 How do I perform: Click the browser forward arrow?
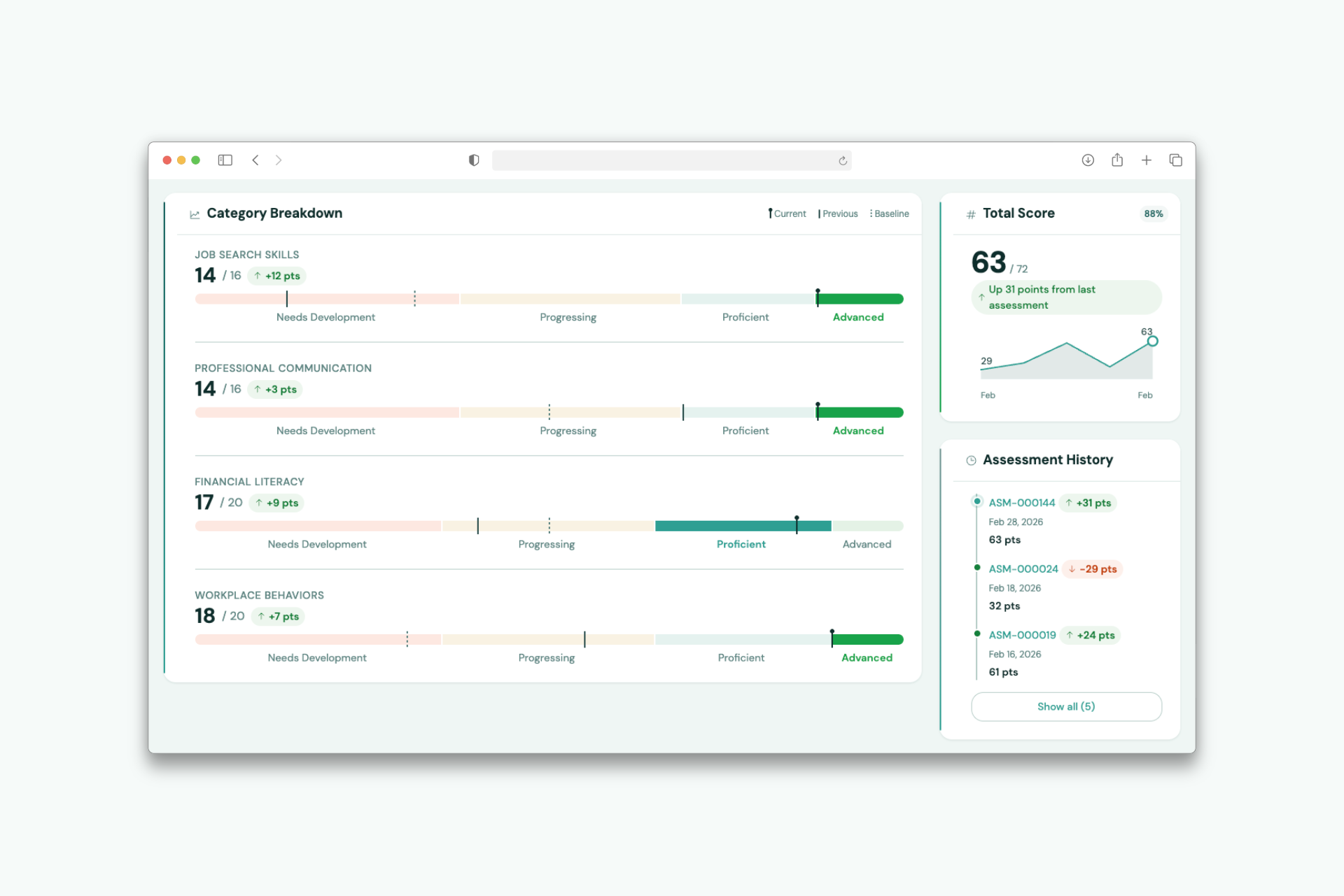click(279, 160)
